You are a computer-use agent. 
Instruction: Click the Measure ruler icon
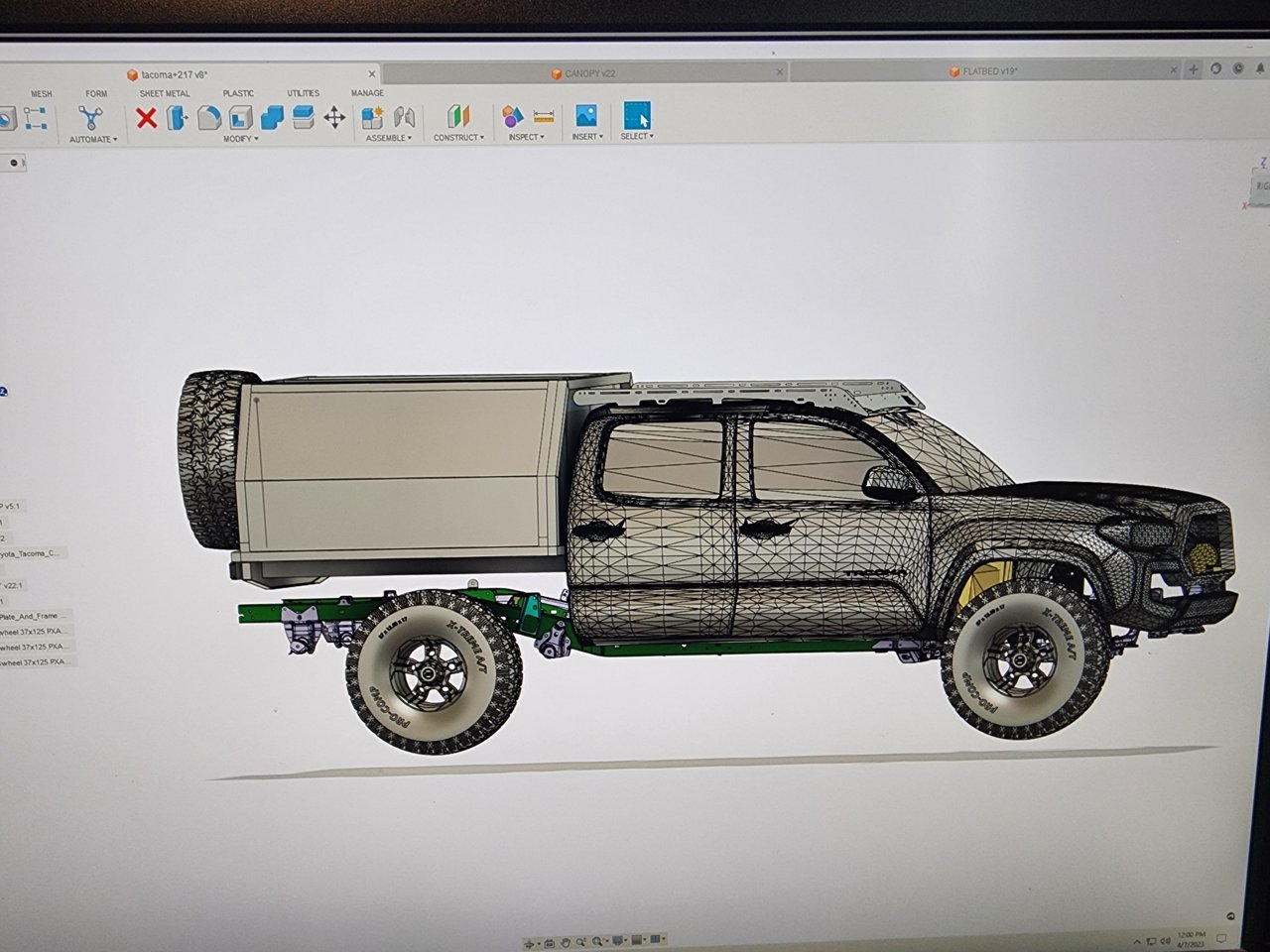click(x=544, y=116)
